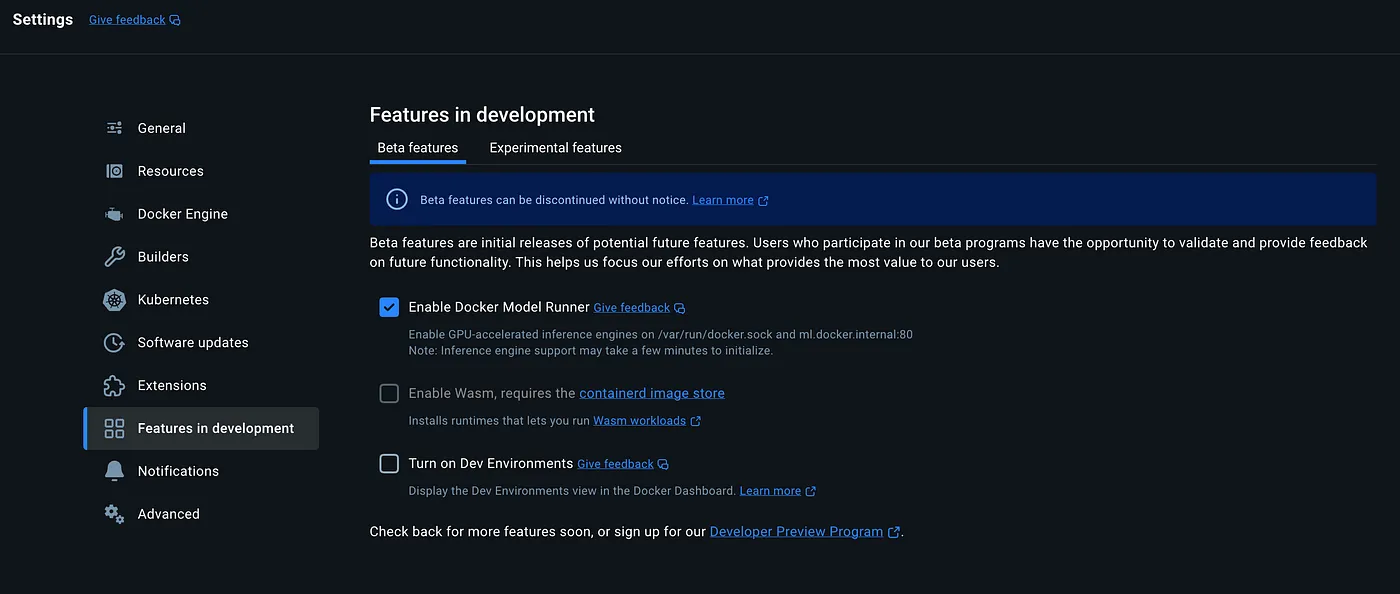Open the containerd image store link
Viewport: 1400px width, 594px height.
652,393
